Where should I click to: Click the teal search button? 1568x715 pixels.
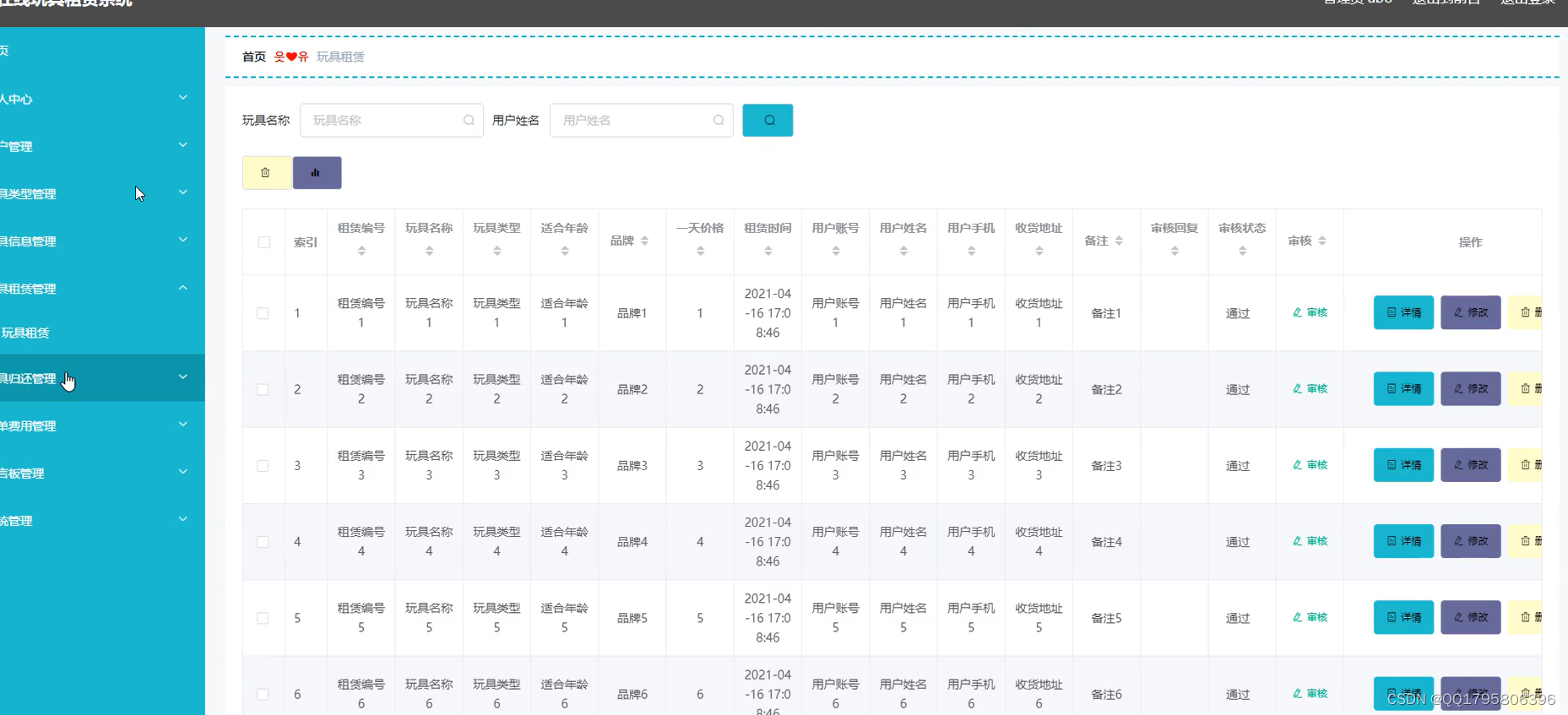(x=768, y=120)
